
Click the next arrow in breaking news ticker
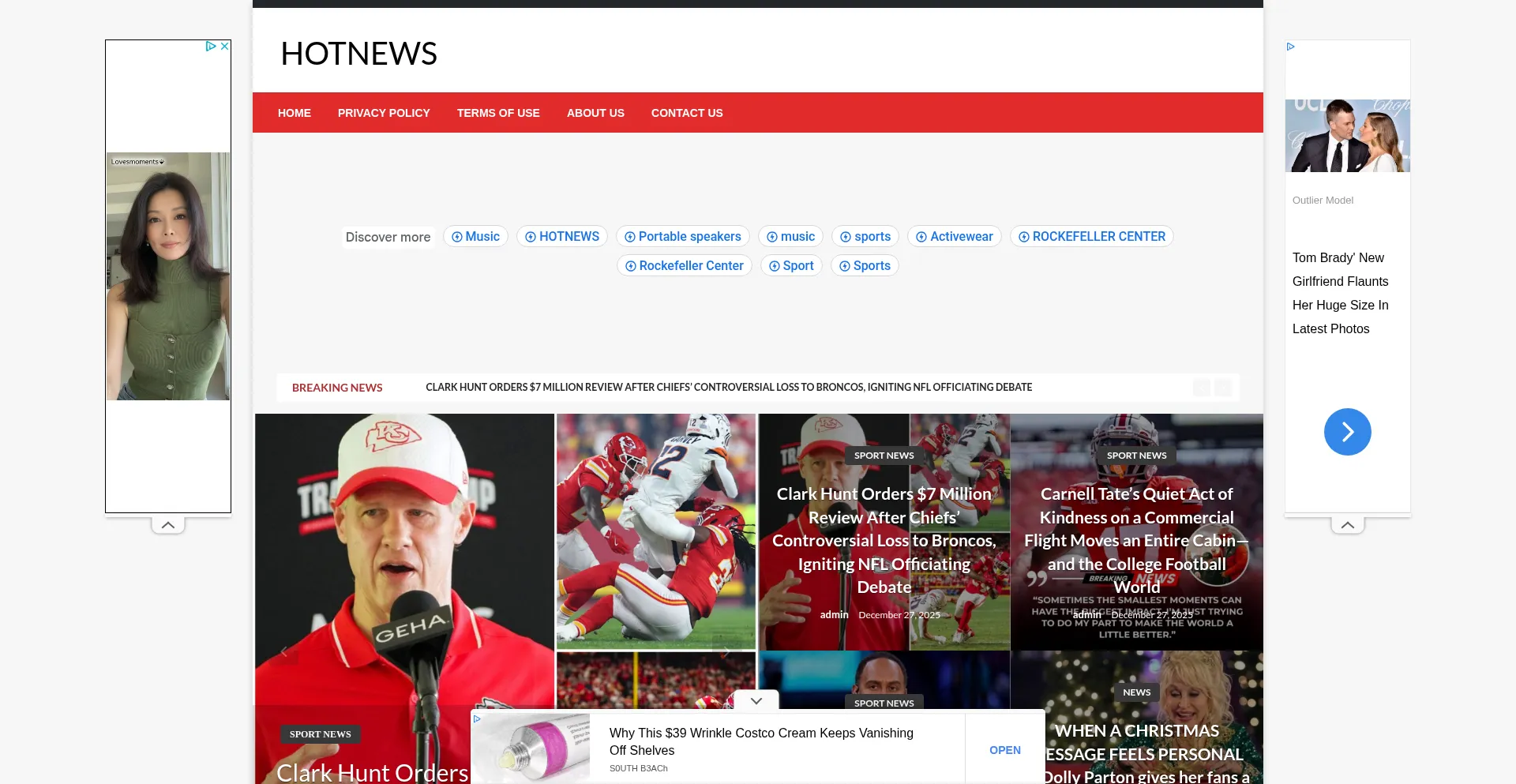point(1223,388)
